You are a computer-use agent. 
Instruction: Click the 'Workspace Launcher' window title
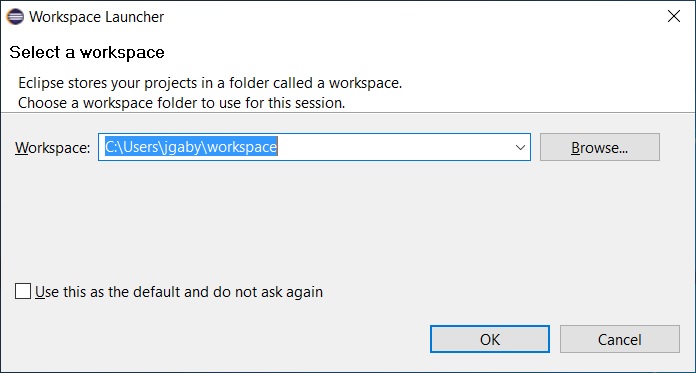pyautogui.click(x=96, y=17)
